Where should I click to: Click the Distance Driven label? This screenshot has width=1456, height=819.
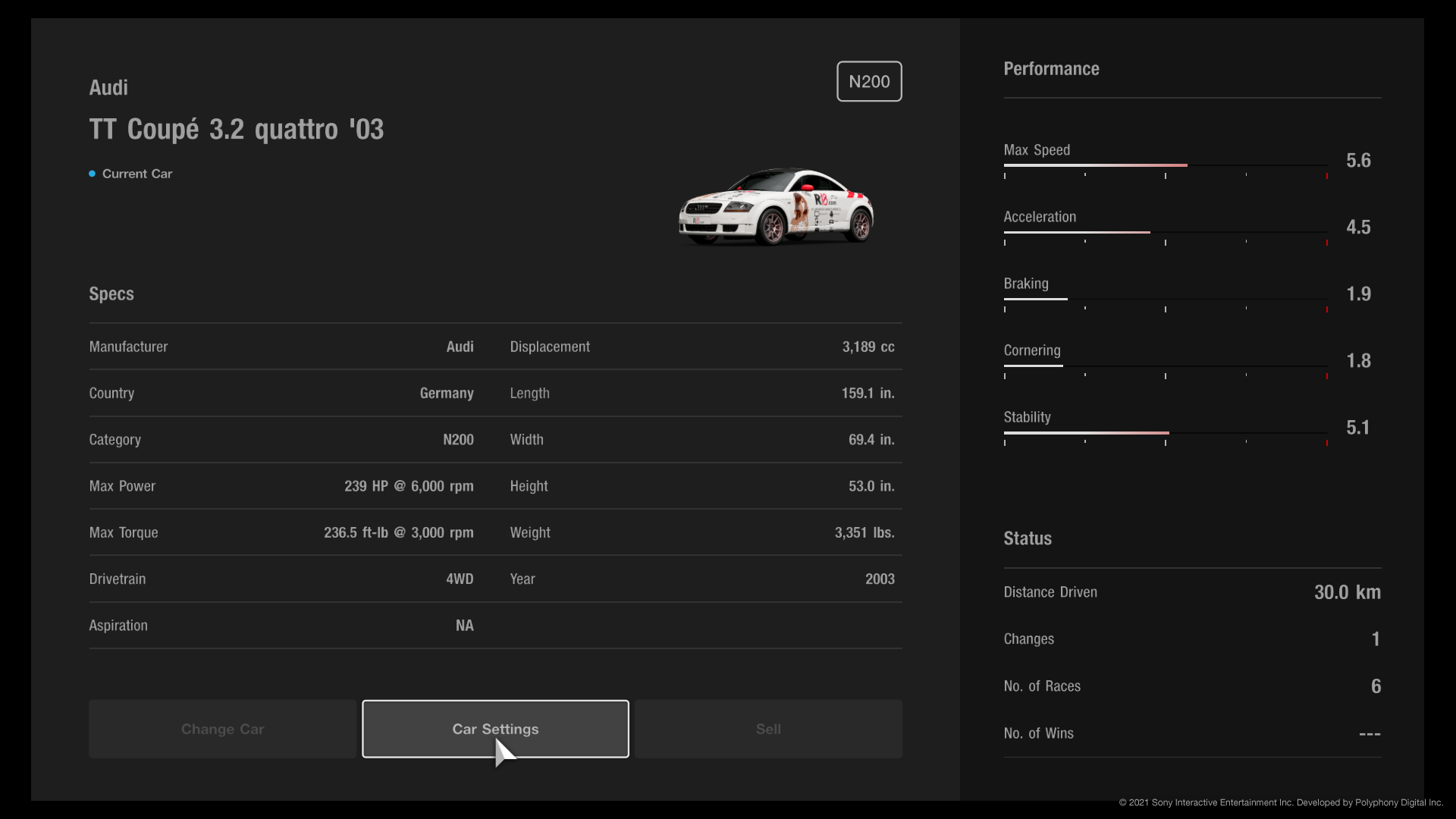[x=1050, y=592]
